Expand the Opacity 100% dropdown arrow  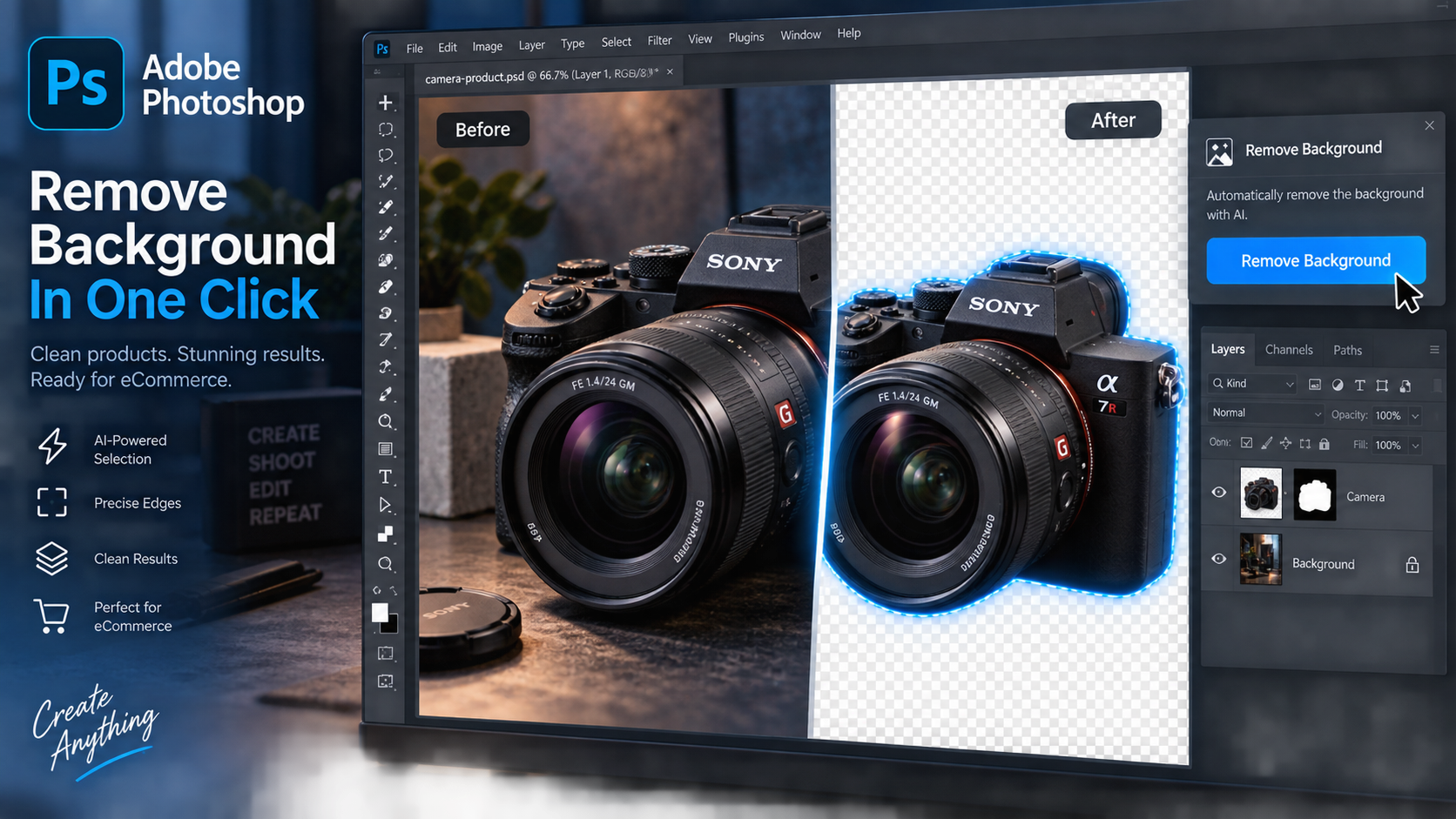pos(1415,416)
